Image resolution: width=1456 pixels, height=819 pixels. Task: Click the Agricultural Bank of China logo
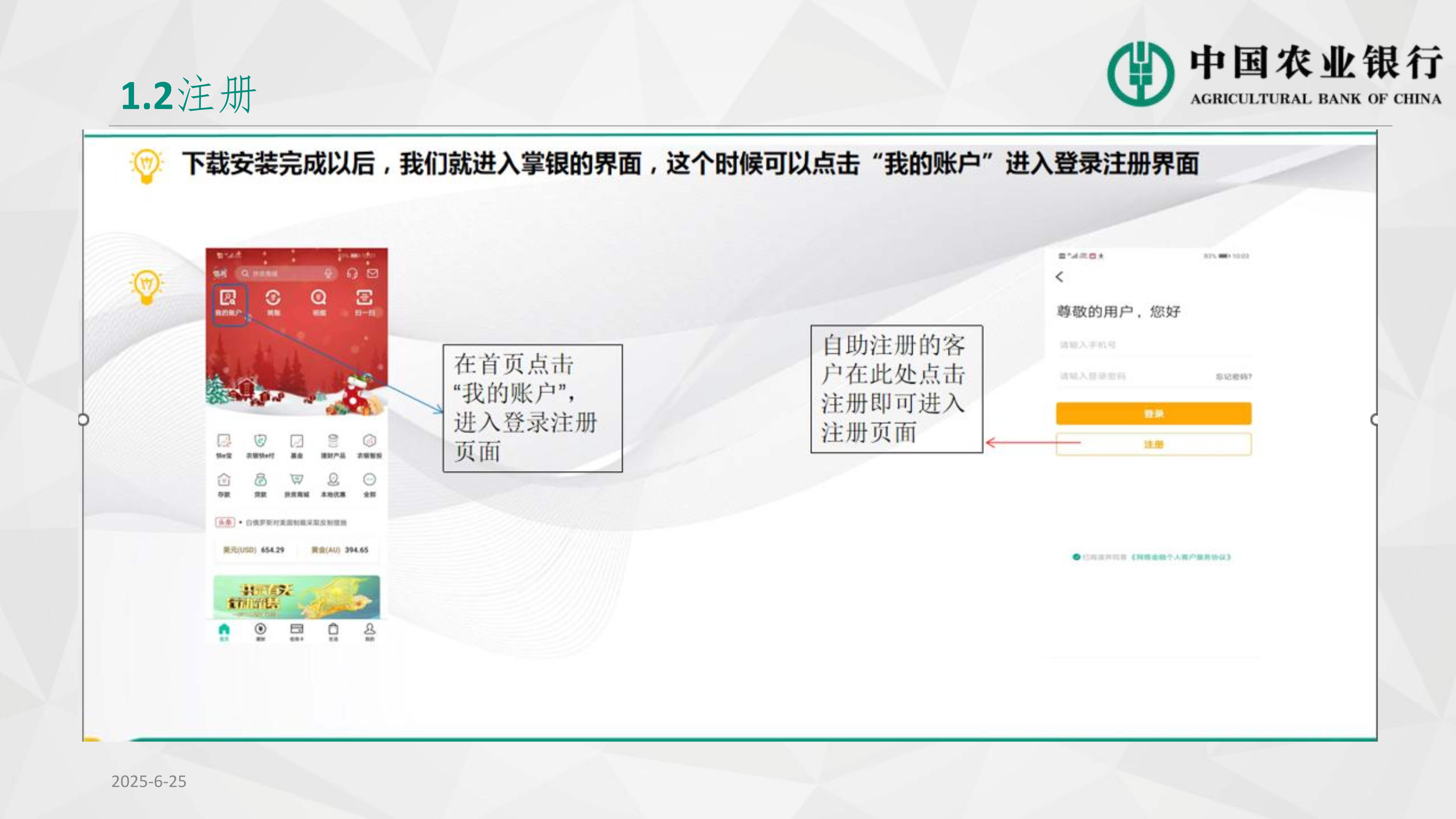1275,74
